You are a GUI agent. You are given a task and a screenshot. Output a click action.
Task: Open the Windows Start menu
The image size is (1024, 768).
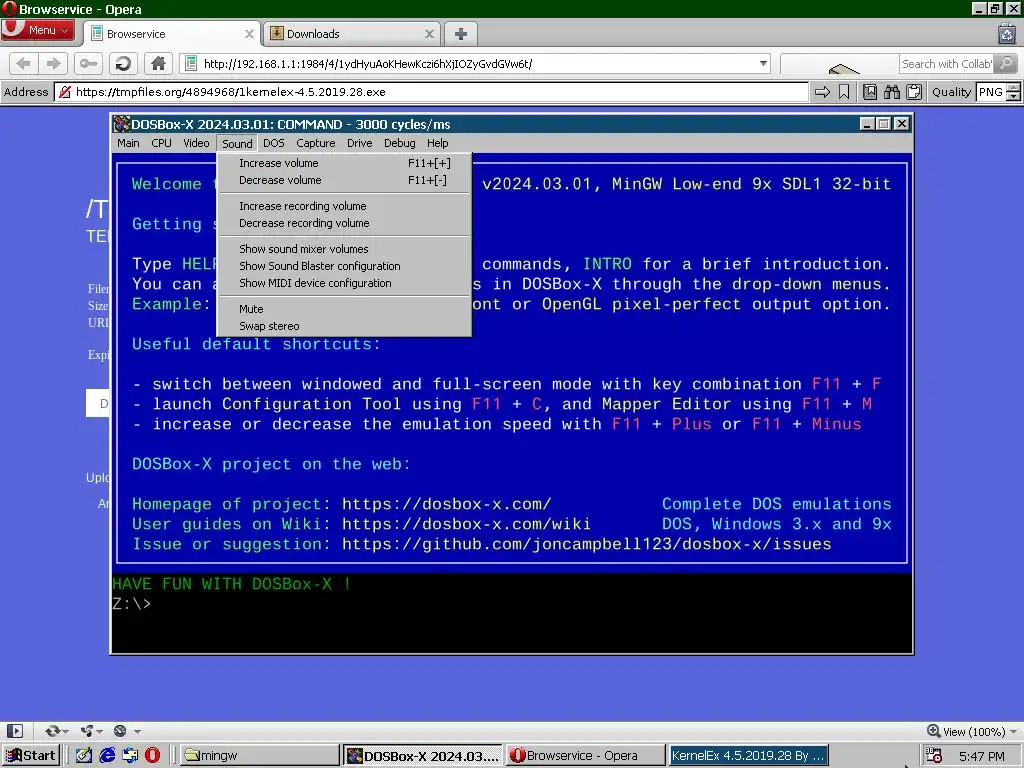click(x=30, y=756)
